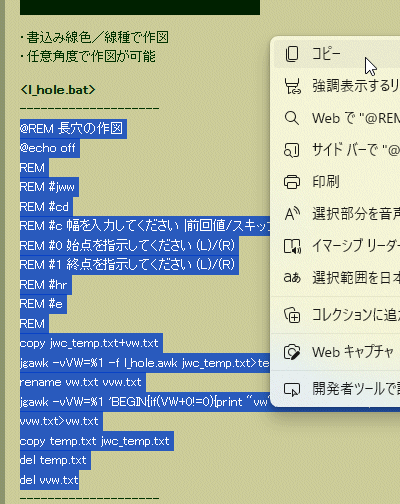Click the translate aあ icon
The height and width of the screenshot is (504, 400).
pyautogui.click(x=292, y=277)
